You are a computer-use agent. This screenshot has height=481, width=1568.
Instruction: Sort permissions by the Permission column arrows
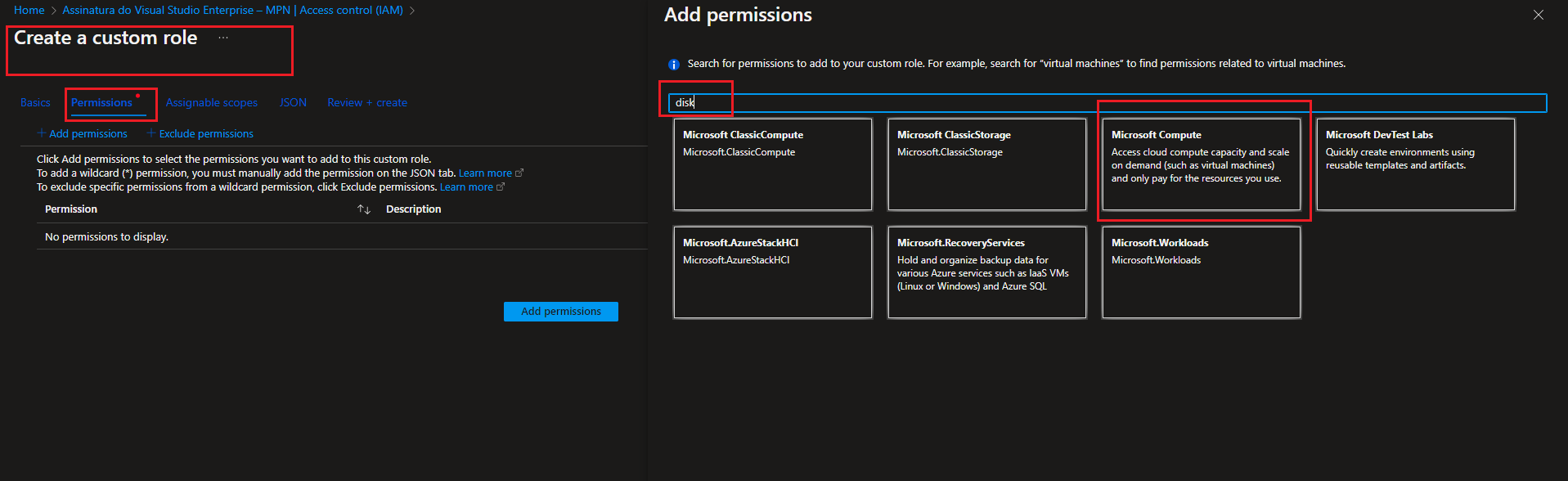pyautogui.click(x=364, y=209)
